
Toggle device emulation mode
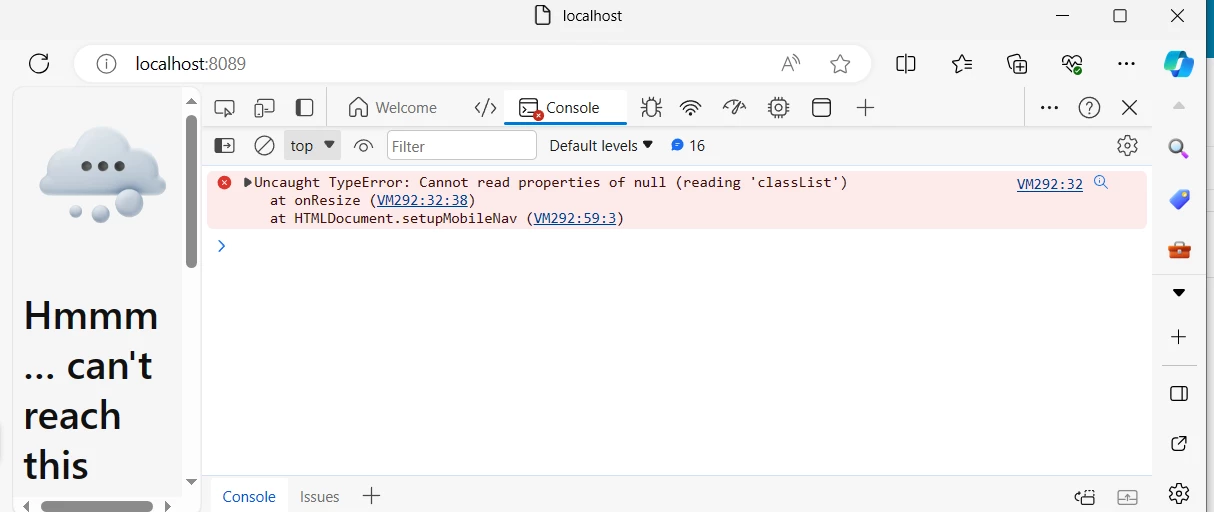(x=264, y=108)
